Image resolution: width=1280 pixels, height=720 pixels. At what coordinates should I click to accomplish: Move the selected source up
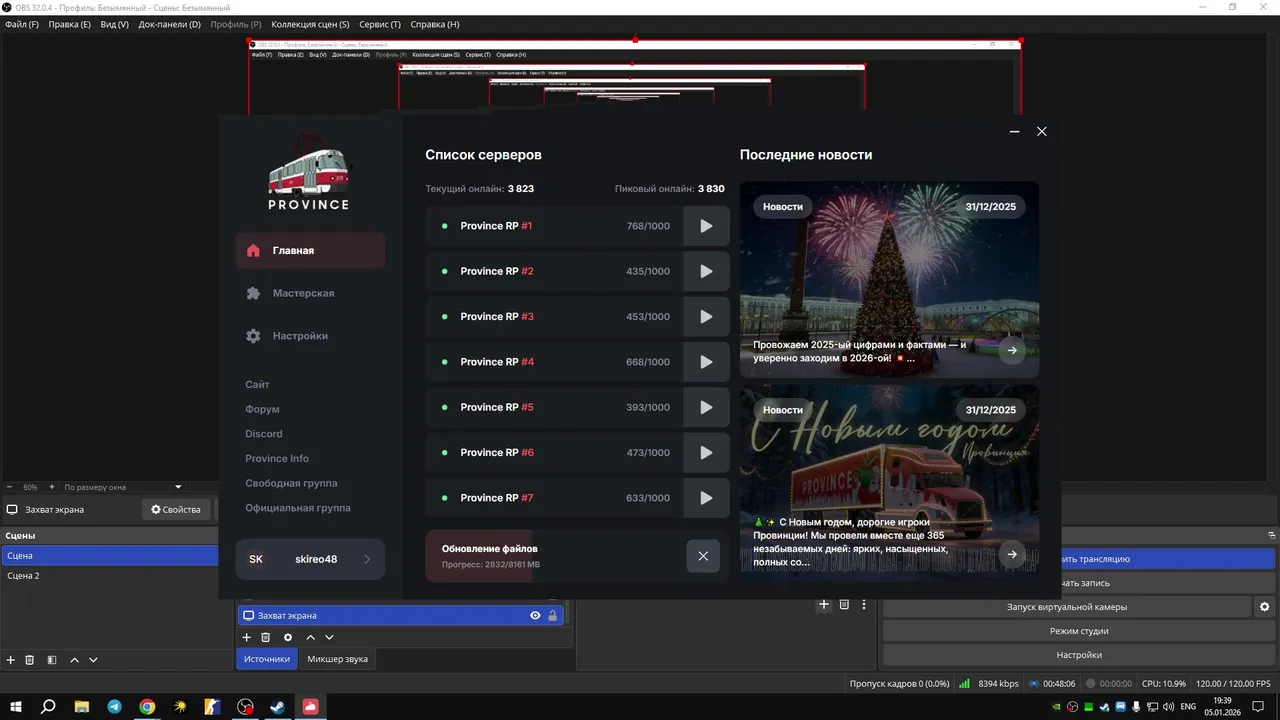pyautogui.click(x=310, y=637)
